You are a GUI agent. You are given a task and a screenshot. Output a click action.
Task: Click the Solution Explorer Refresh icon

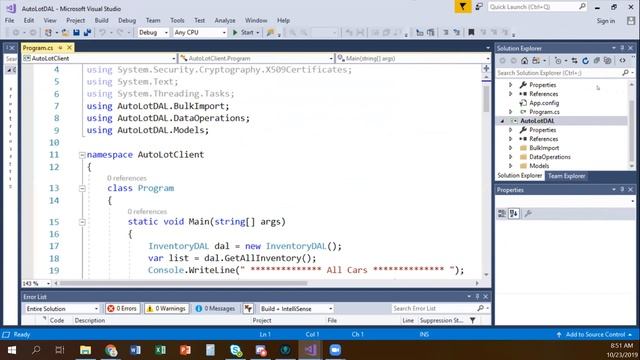(585, 60)
